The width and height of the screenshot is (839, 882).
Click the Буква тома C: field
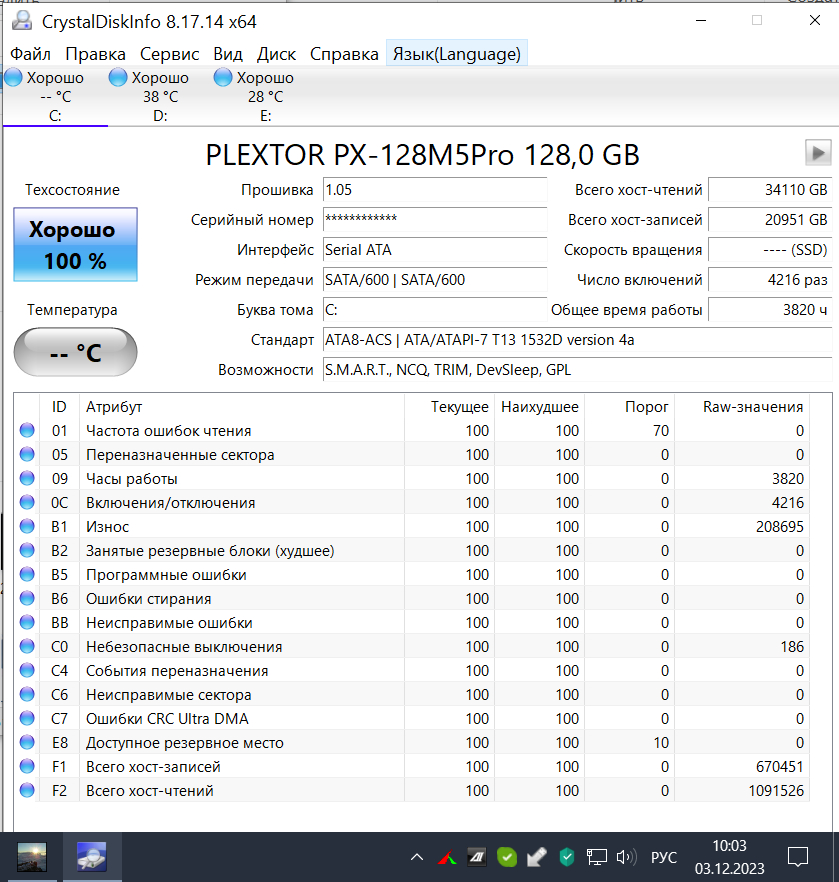(435, 310)
